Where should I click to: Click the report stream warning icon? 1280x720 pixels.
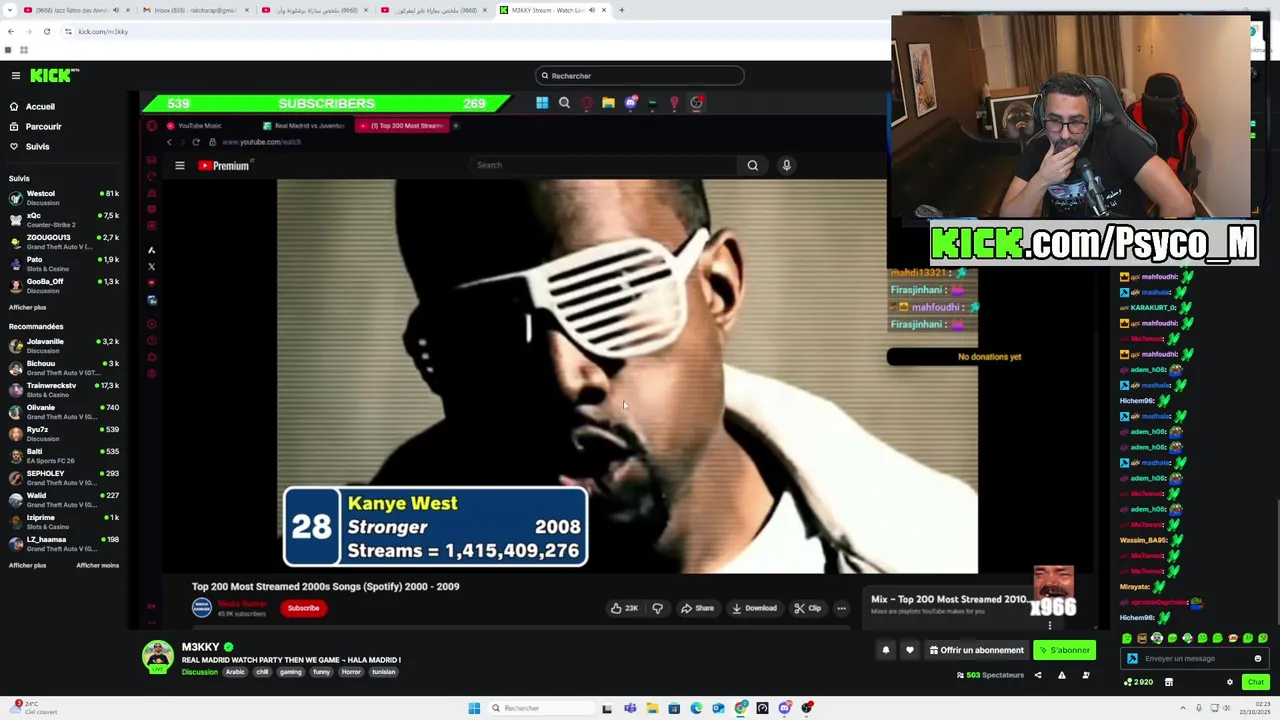pyautogui.click(x=1061, y=675)
